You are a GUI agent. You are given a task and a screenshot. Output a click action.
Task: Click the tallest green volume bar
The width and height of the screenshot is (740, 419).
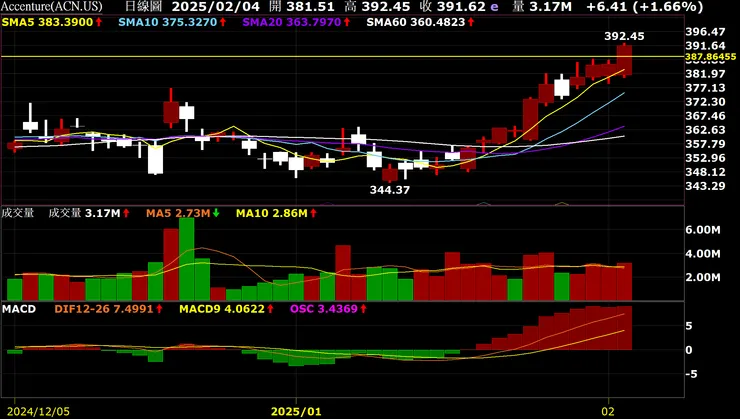pos(187,259)
